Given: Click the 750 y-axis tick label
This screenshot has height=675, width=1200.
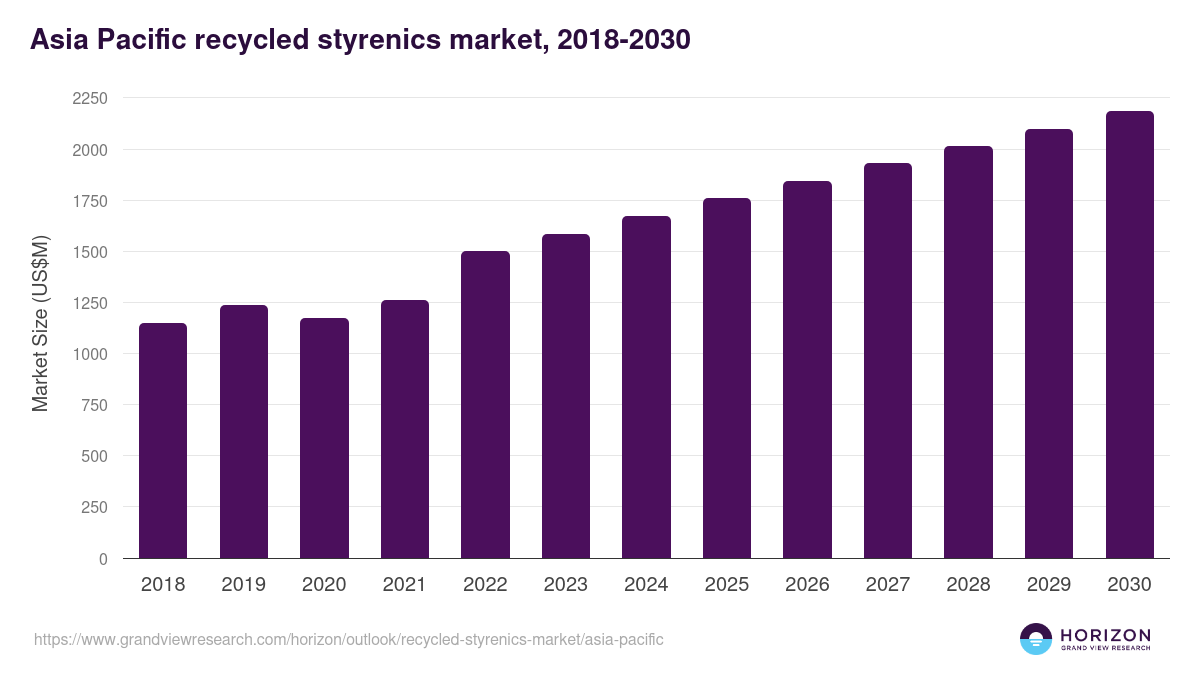Looking at the screenshot, I should click(95, 405).
